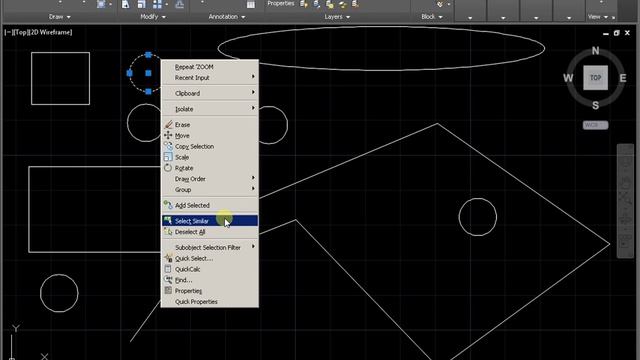640x360 pixels.
Task: Pick Copy Selection from the context menu
Action: coord(210,146)
